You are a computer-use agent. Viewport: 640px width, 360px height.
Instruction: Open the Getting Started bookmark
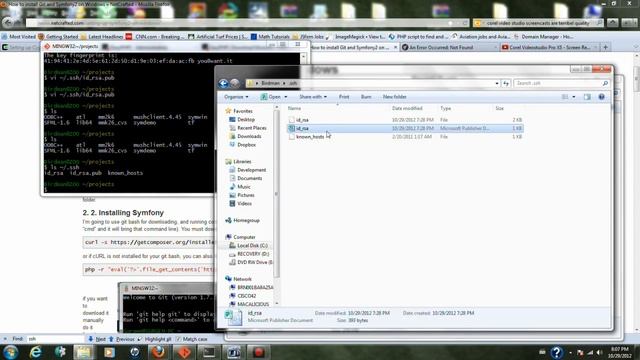click(58, 37)
